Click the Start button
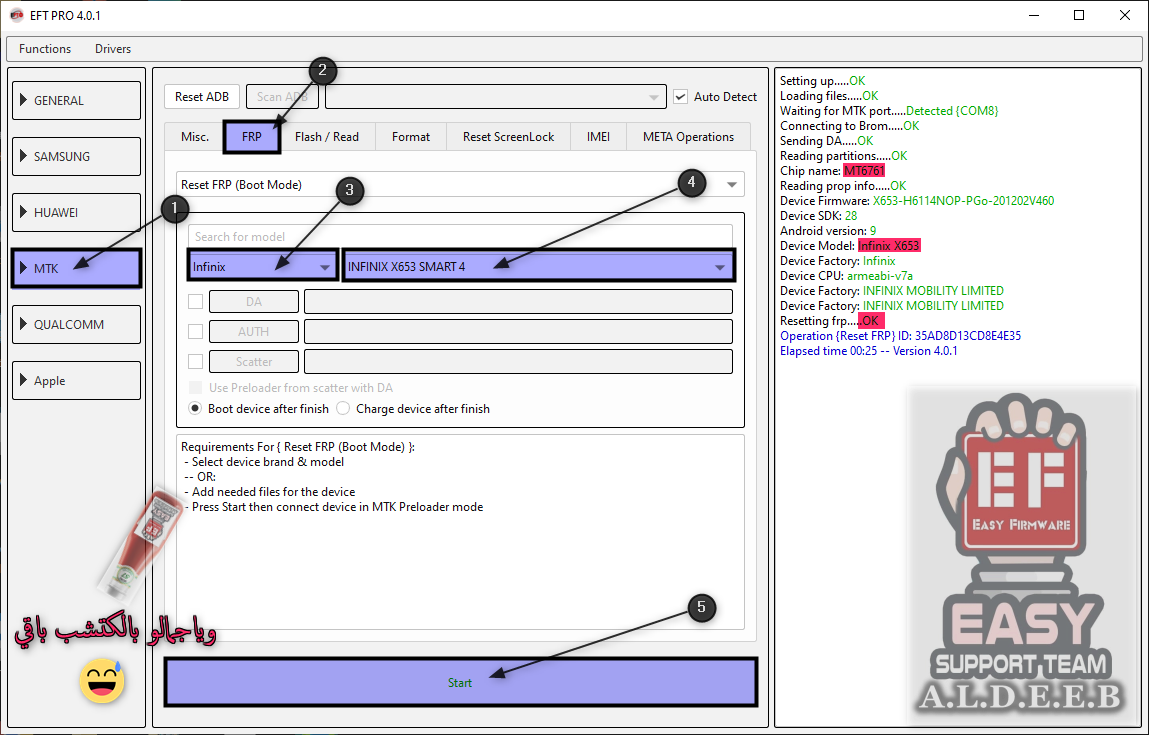Image resolution: width=1149 pixels, height=735 pixels. click(x=460, y=682)
